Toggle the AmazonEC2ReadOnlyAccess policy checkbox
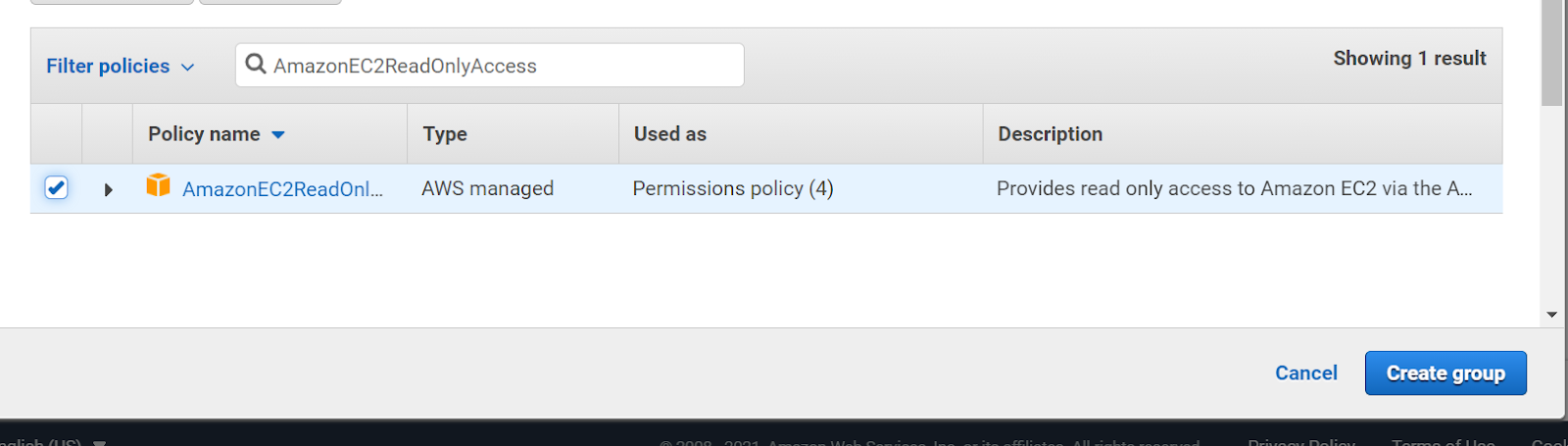The width and height of the screenshot is (1568, 446). click(56, 187)
